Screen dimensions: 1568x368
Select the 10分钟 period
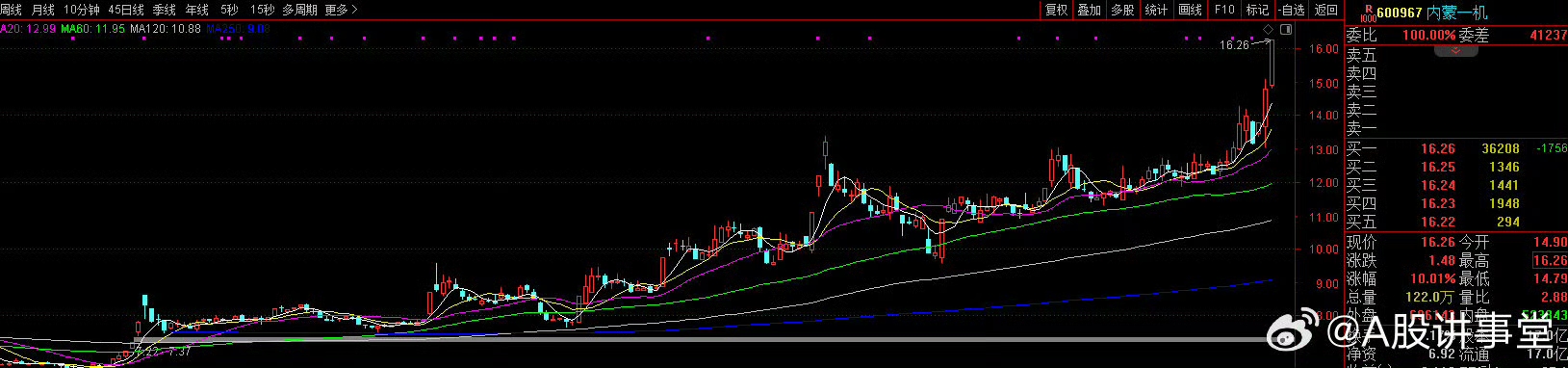[x=82, y=10]
